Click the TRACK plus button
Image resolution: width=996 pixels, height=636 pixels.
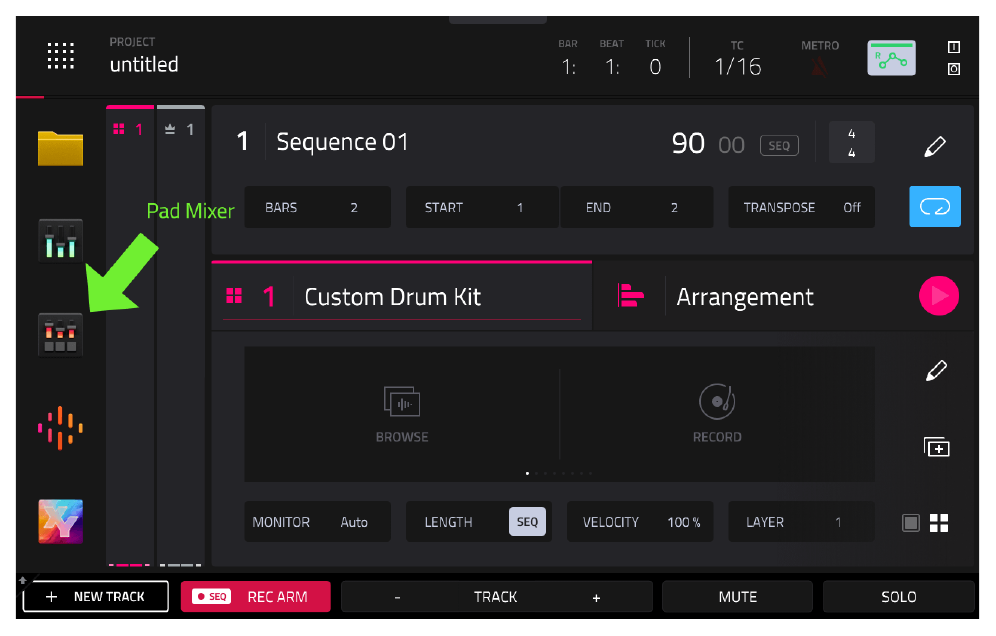[x=596, y=597]
